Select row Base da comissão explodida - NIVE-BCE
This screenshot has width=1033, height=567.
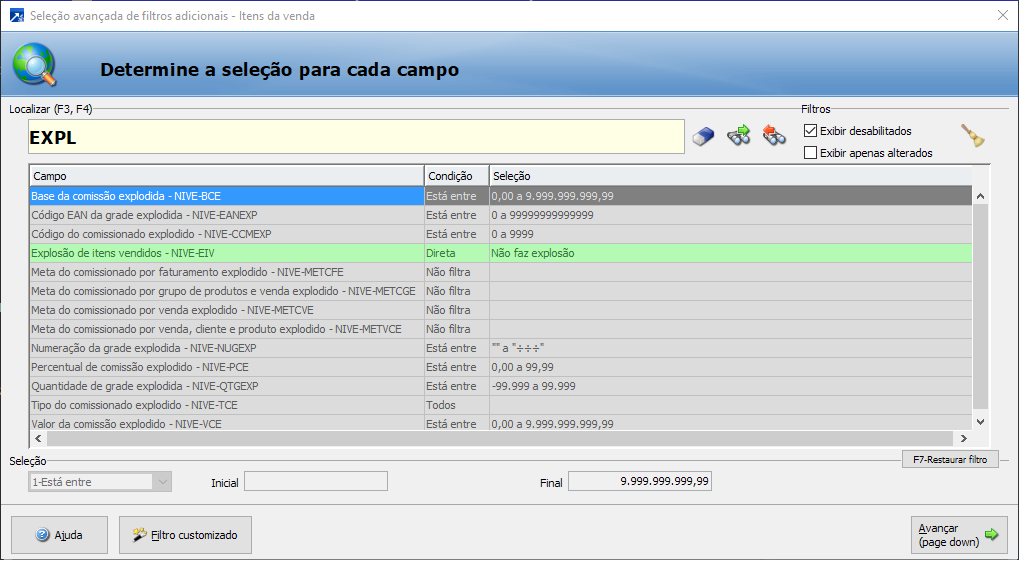pos(501,196)
